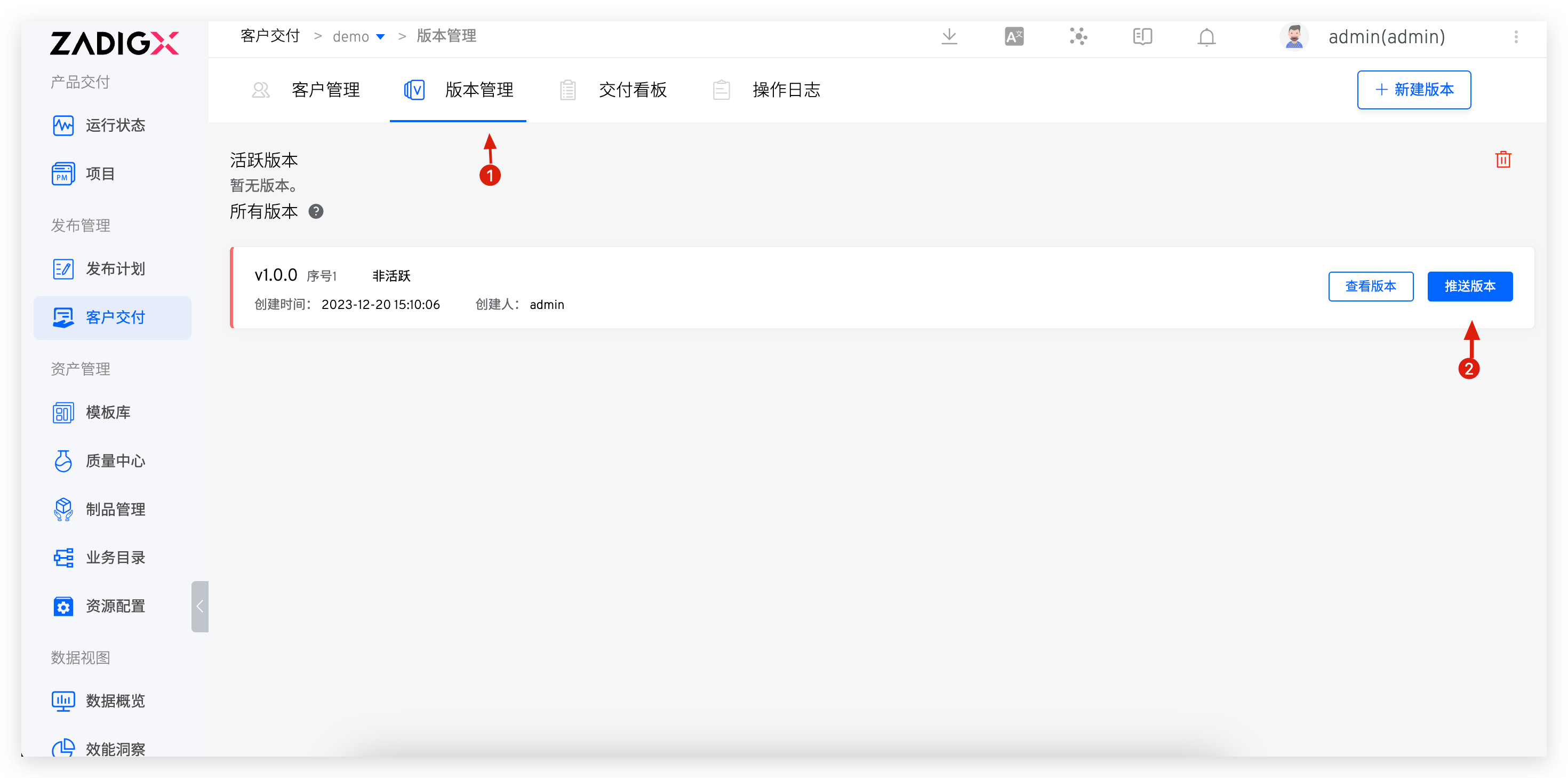Collapse the sidebar with arrow handle
1568x778 pixels.
[x=199, y=606]
